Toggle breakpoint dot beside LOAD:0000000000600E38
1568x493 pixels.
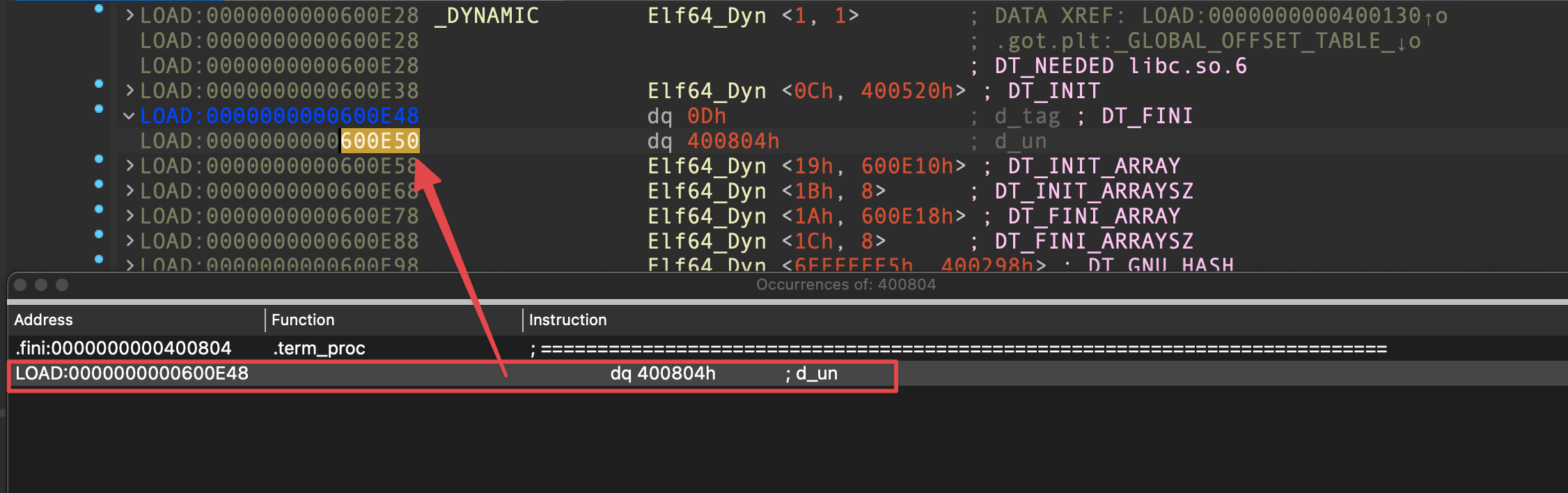coord(99,84)
